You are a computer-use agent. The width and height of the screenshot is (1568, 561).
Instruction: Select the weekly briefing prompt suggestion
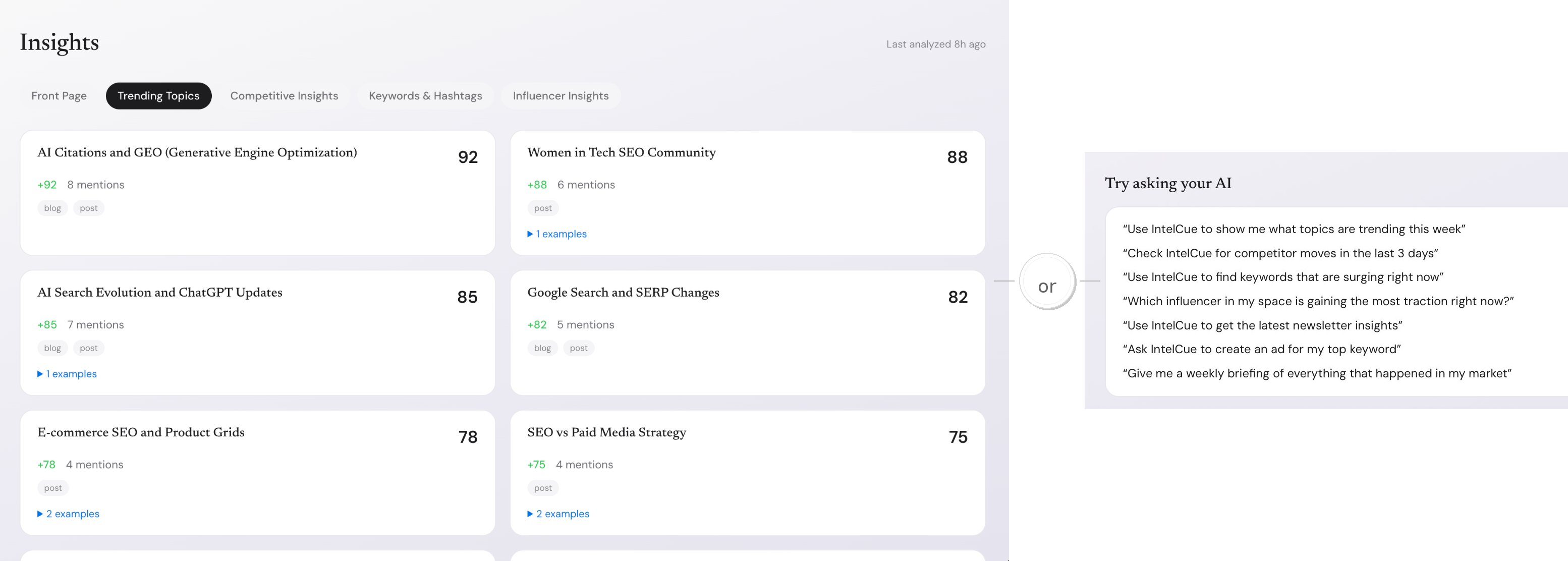click(x=1317, y=374)
